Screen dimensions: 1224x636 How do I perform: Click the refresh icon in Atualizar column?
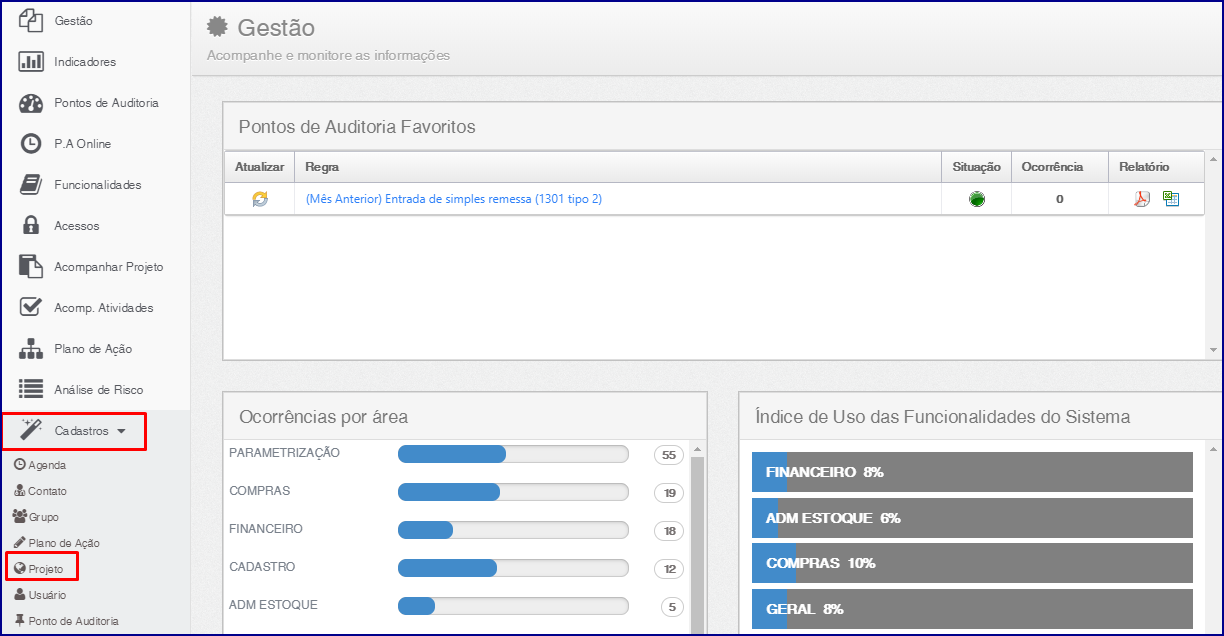point(260,199)
